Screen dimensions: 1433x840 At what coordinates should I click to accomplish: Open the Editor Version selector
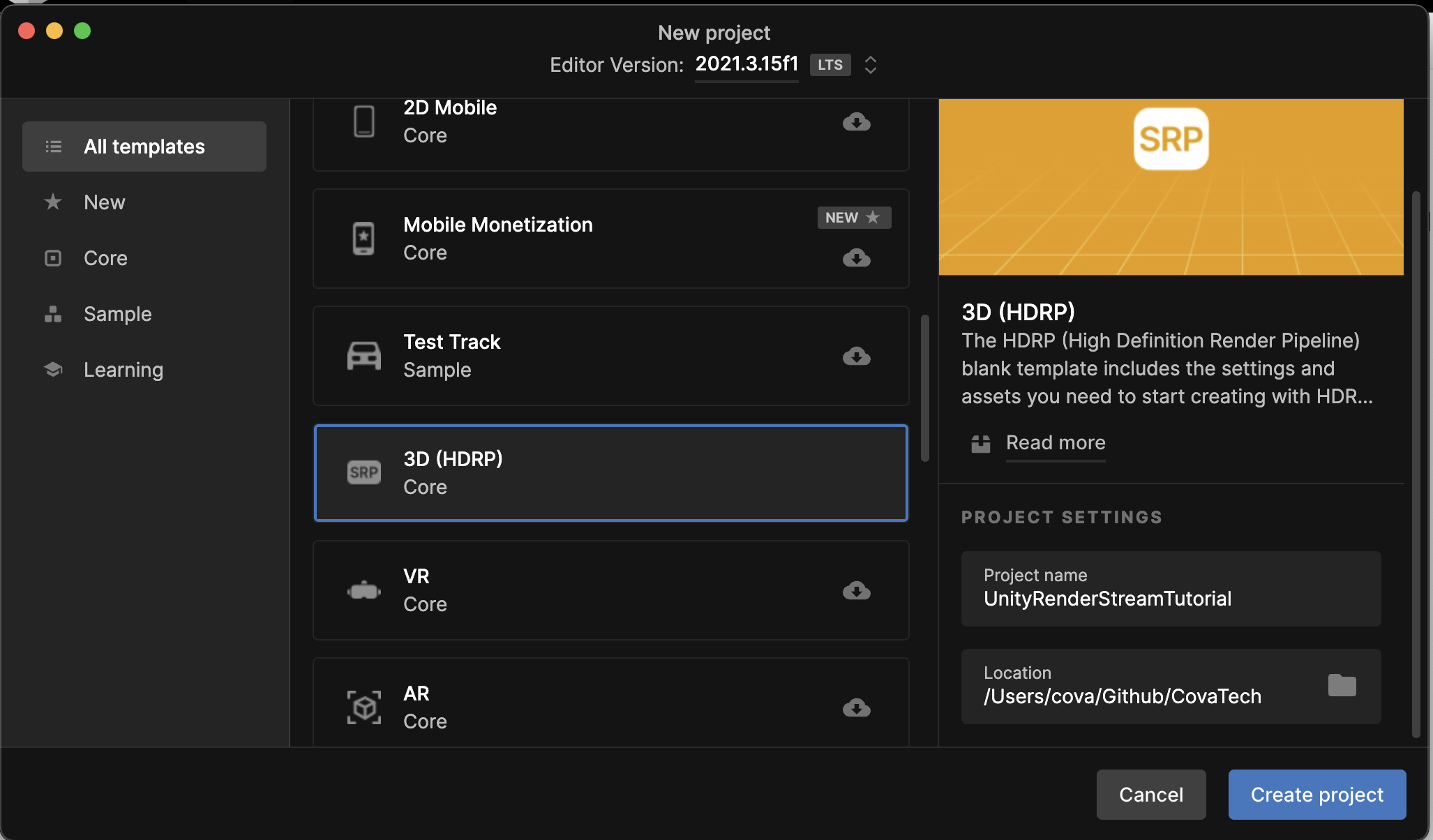click(x=870, y=65)
